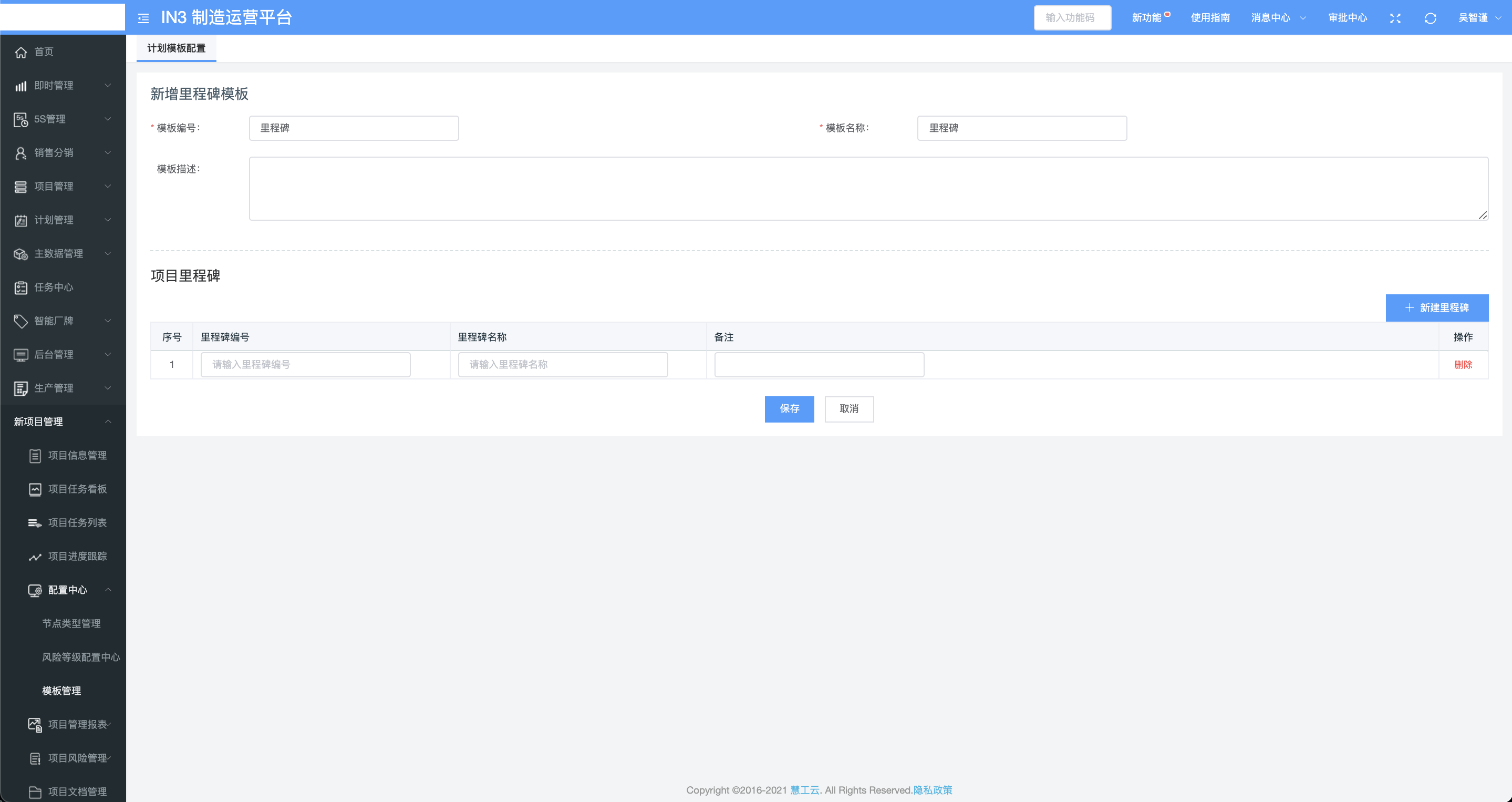1512x802 pixels.
Task: Click the 任务中心 clipboard icon
Action: (20, 287)
